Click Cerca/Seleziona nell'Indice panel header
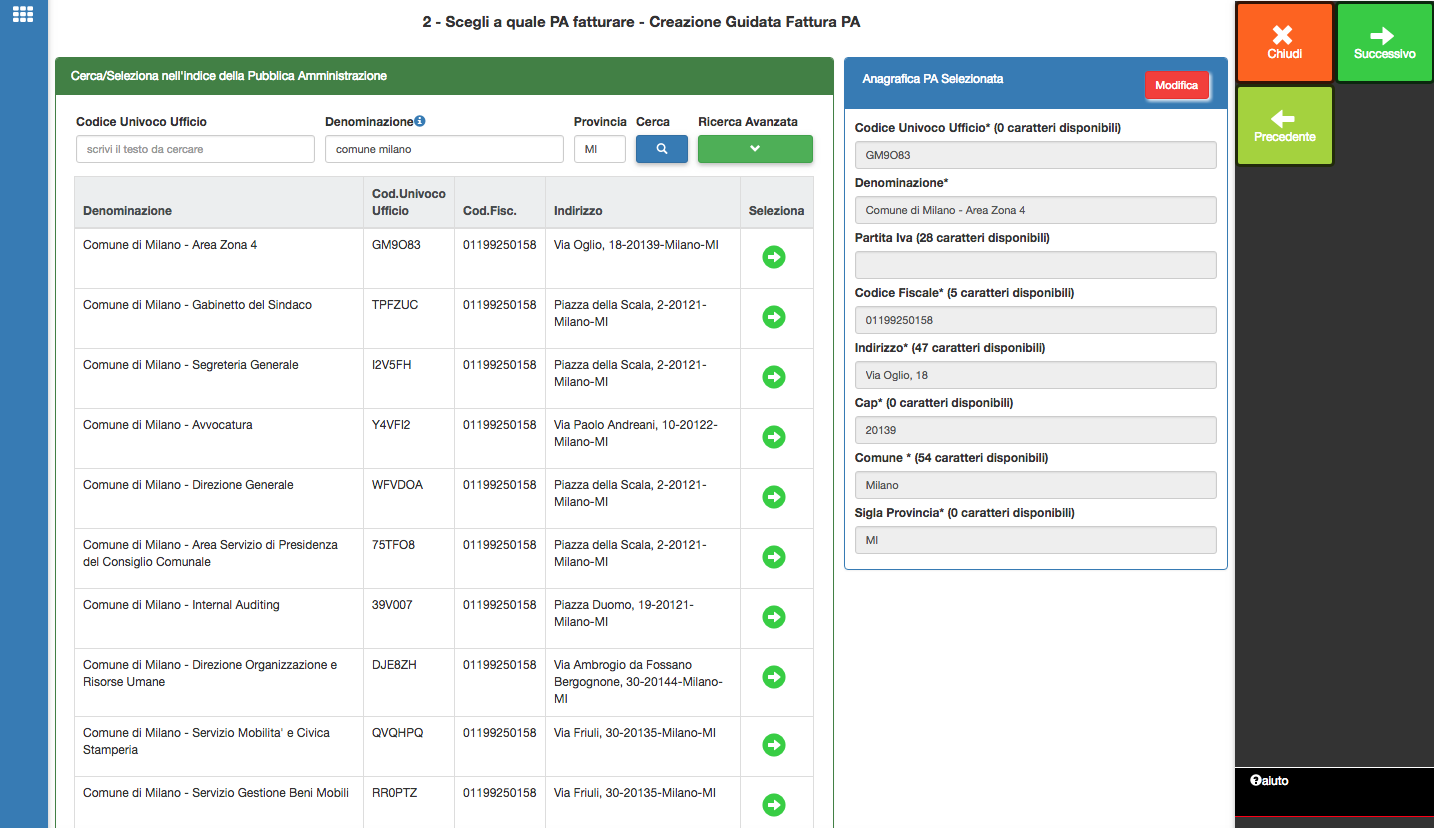The image size is (1434, 828). tap(444, 76)
